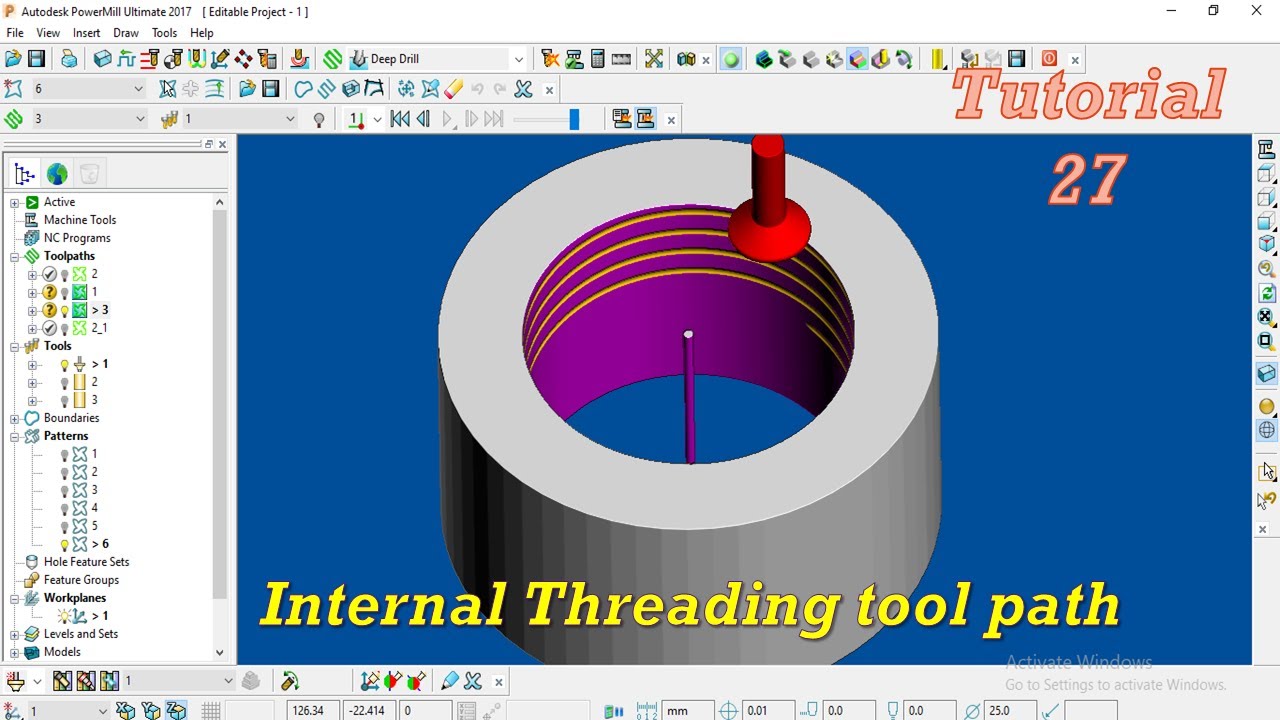Toggle light bulb of tool 3

click(65, 400)
